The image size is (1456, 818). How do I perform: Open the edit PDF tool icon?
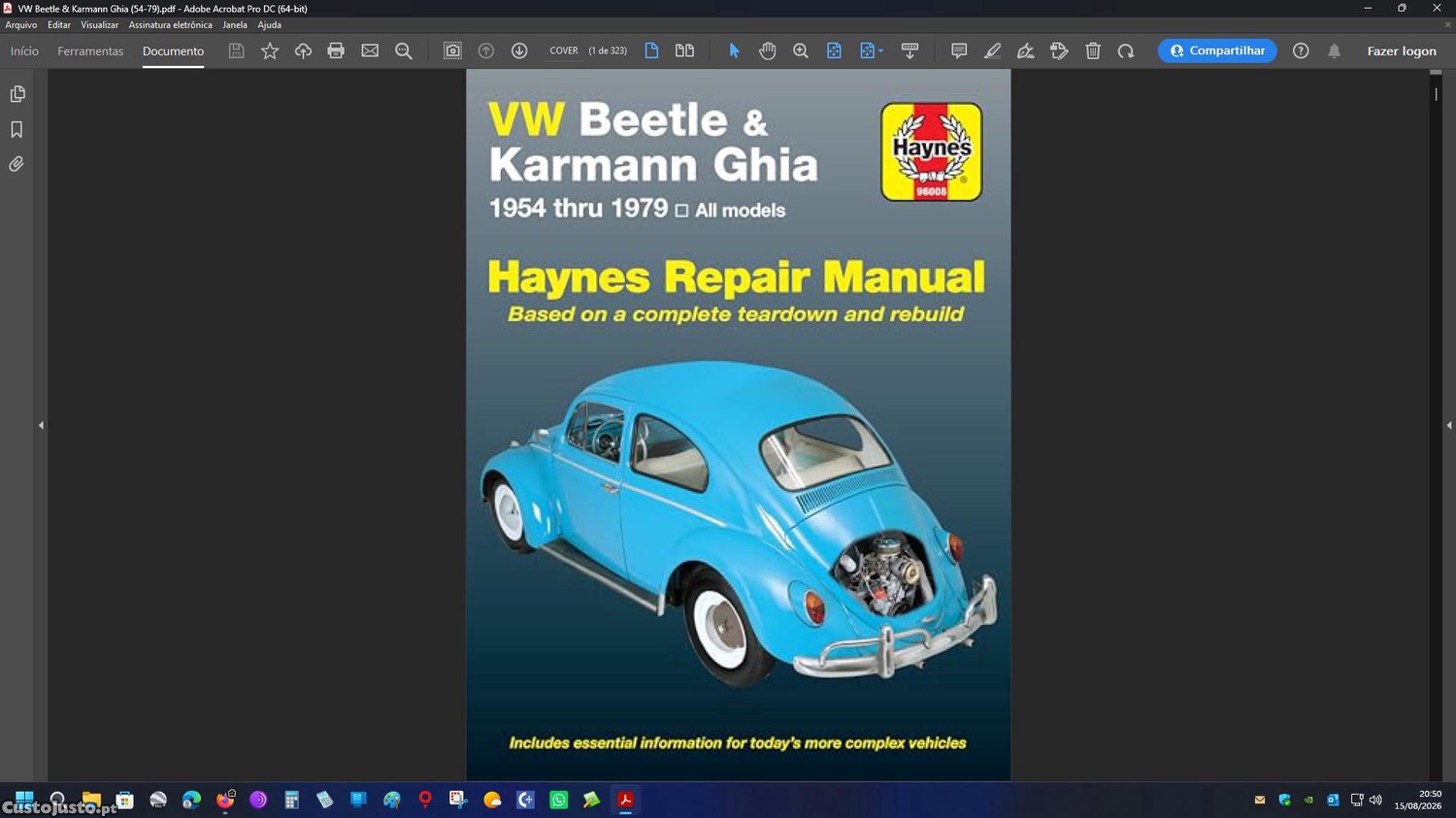tap(1059, 50)
